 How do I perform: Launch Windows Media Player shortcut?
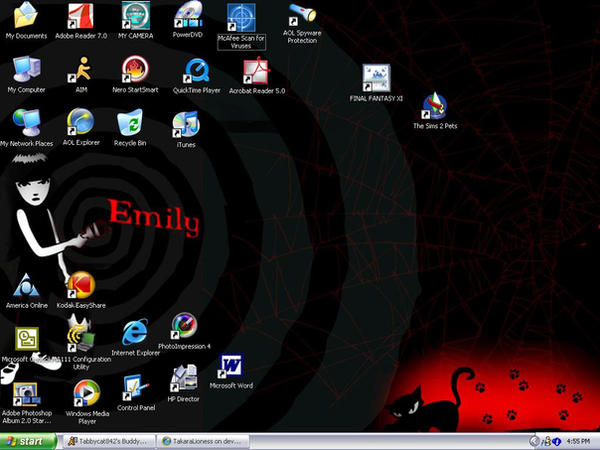[87, 393]
